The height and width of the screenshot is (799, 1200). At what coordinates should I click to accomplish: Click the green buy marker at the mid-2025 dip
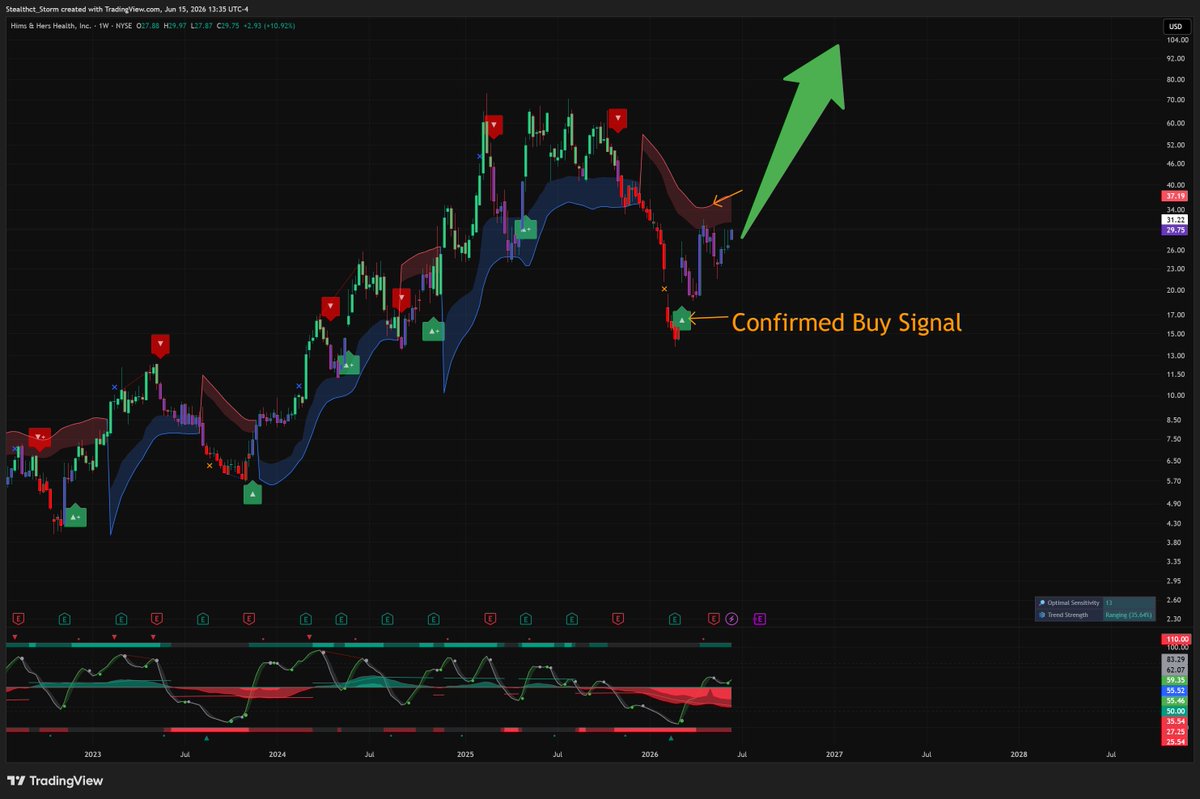click(x=526, y=228)
